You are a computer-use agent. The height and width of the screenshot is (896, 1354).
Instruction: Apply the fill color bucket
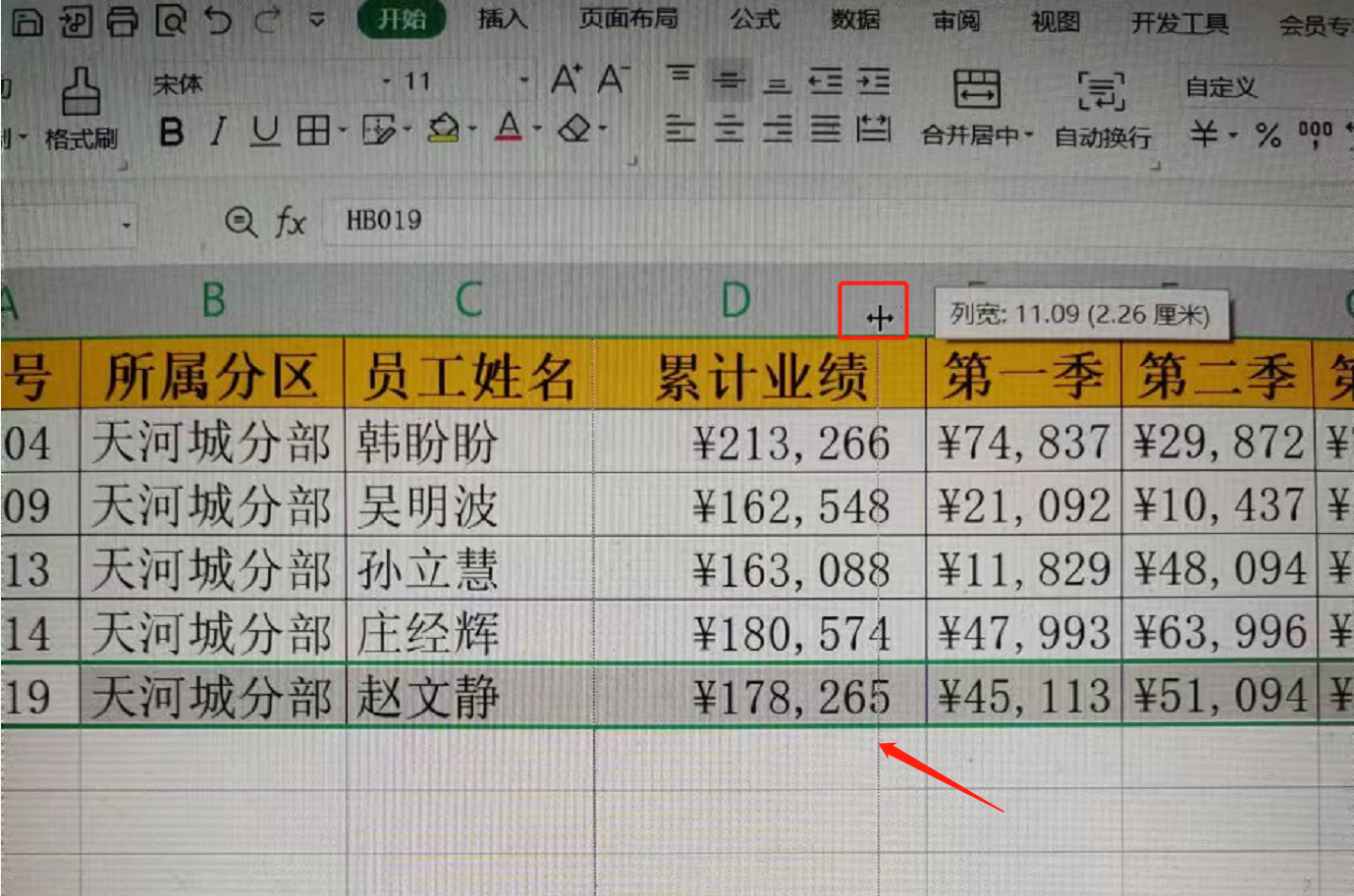(x=445, y=129)
